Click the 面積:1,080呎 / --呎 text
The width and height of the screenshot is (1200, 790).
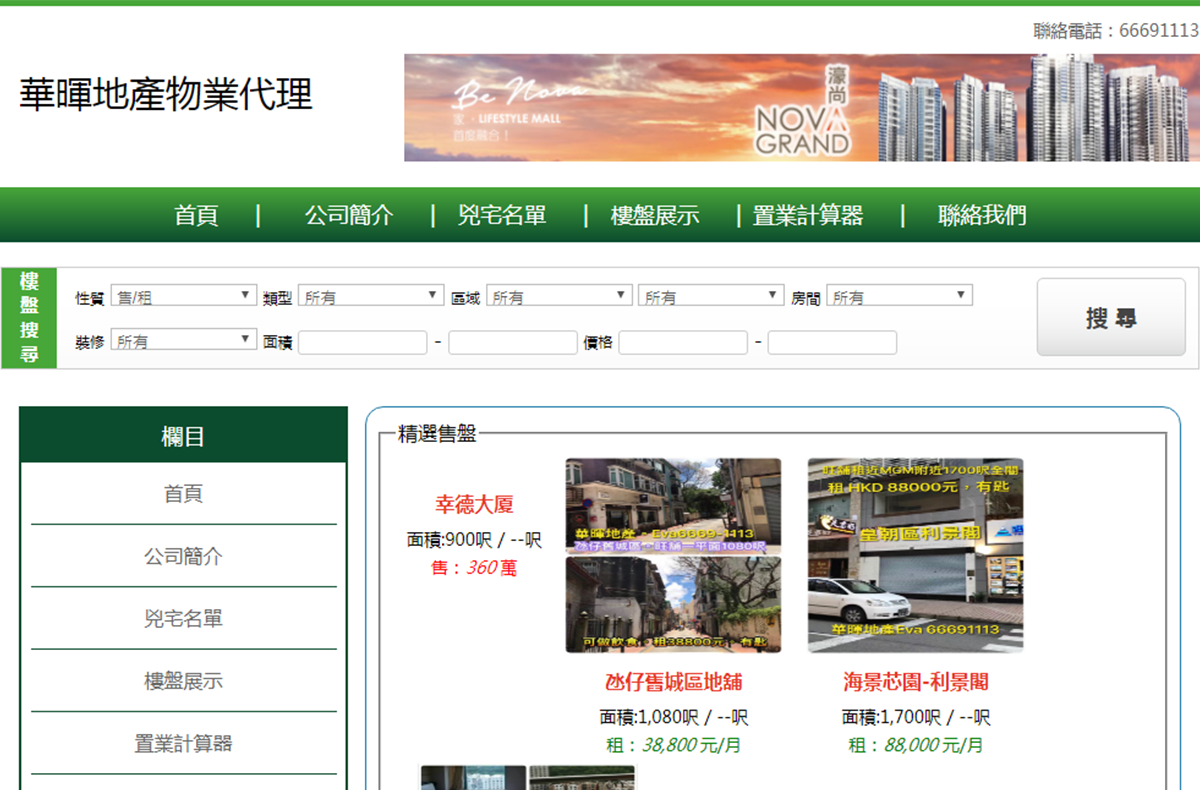[674, 717]
